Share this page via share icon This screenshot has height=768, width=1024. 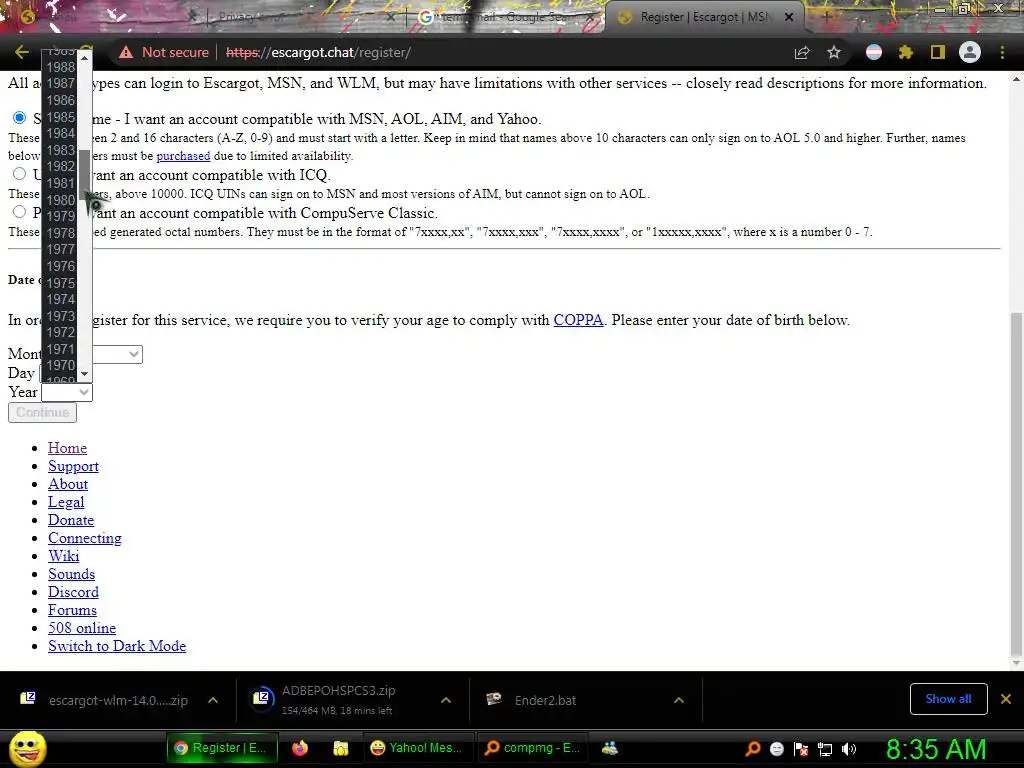click(x=802, y=52)
